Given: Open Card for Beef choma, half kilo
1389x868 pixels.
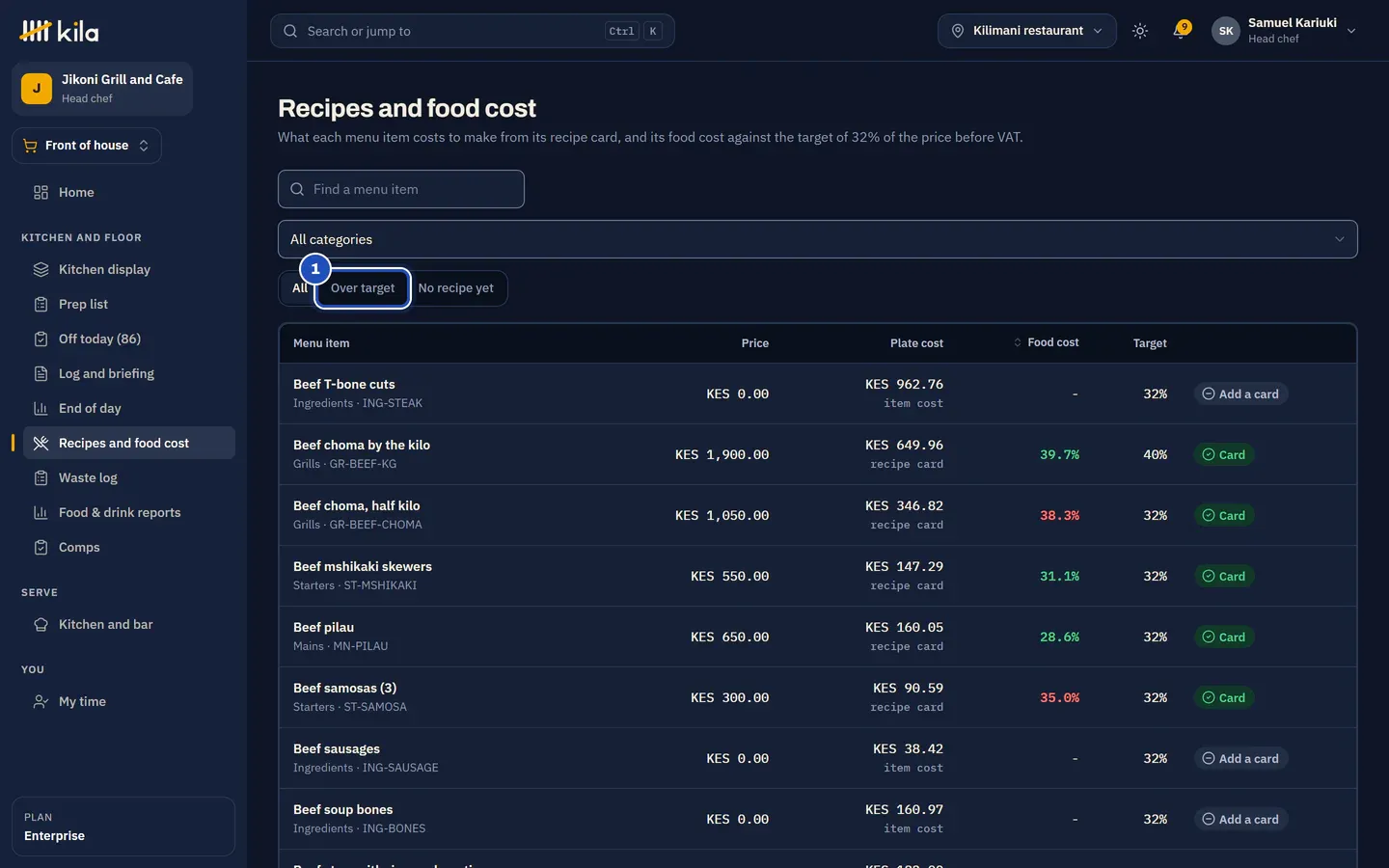Looking at the screenshot, I should [x=1224, y=515].
